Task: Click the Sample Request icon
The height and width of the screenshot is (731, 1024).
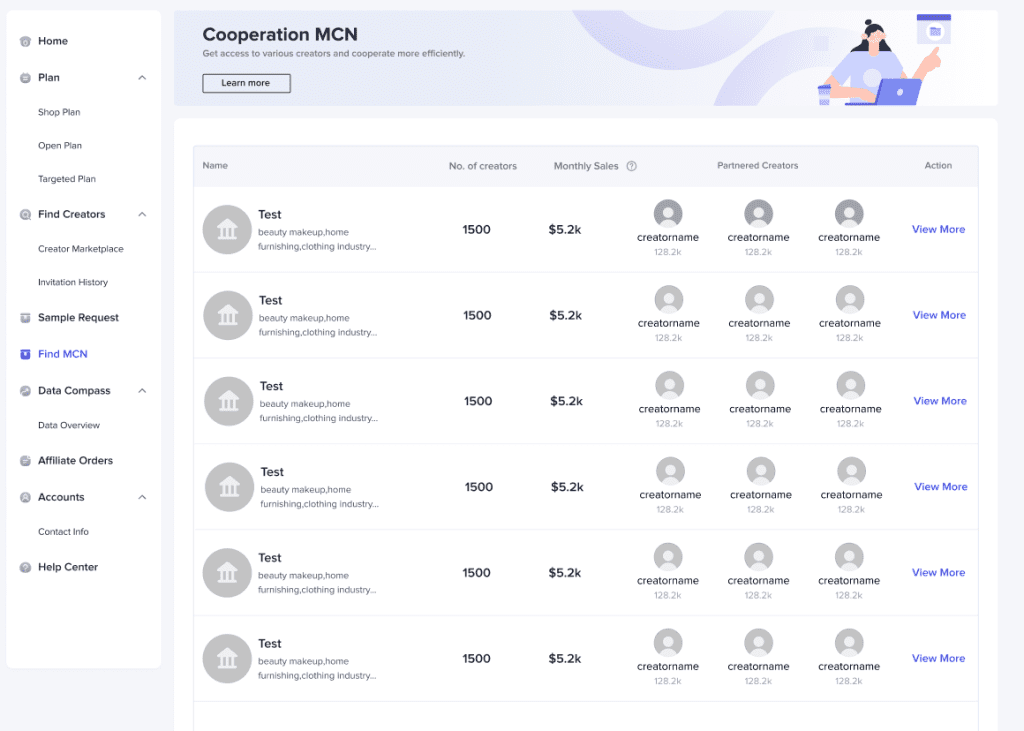Action: [25, 317]
